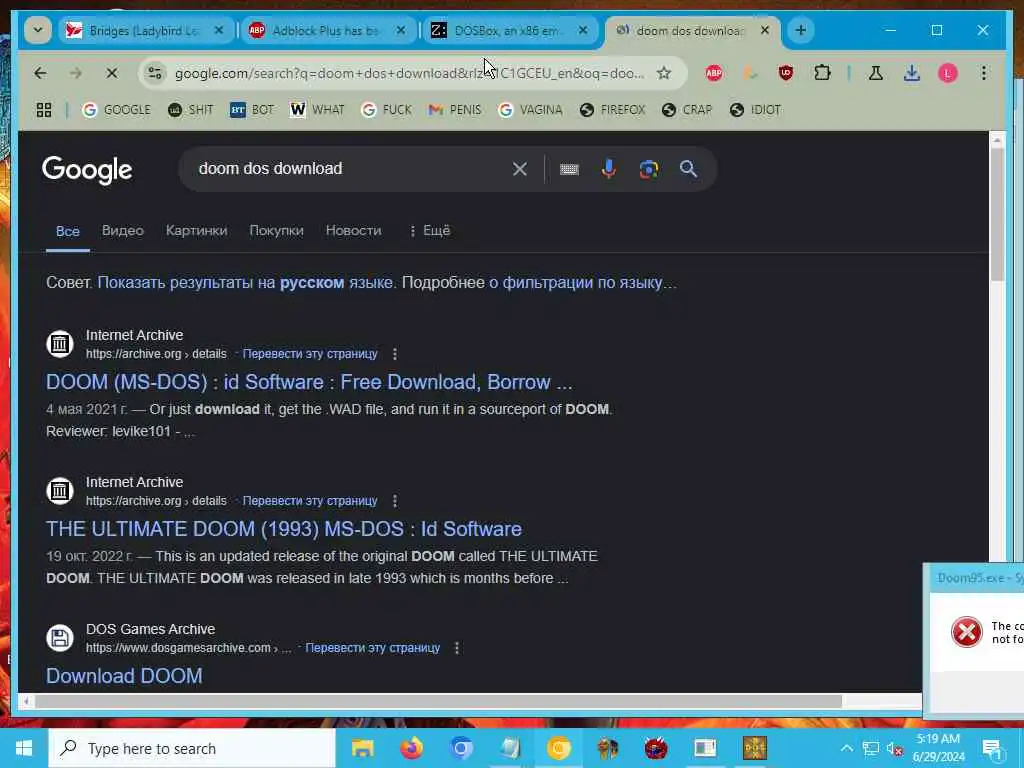Screen dimensions: 1024x768
Task: Click the horizontal page scrollbar
Action: (x=438, y=701)
